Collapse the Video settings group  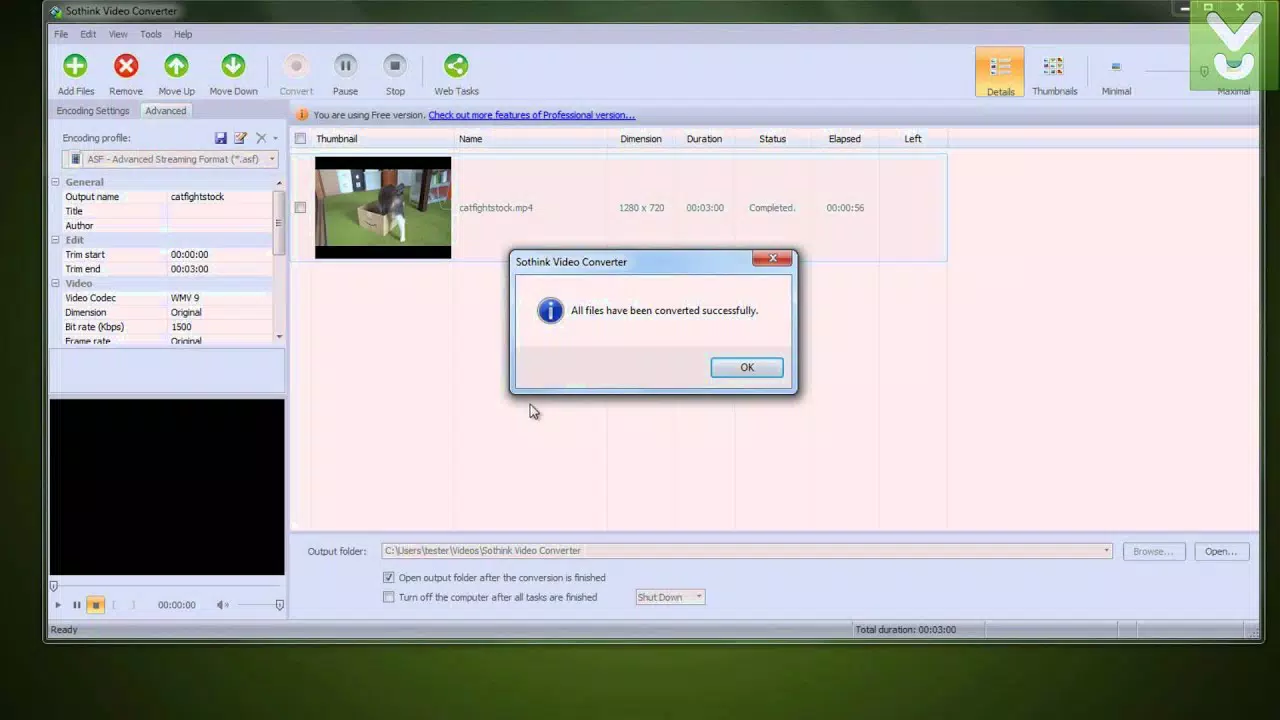pos(57,284)
